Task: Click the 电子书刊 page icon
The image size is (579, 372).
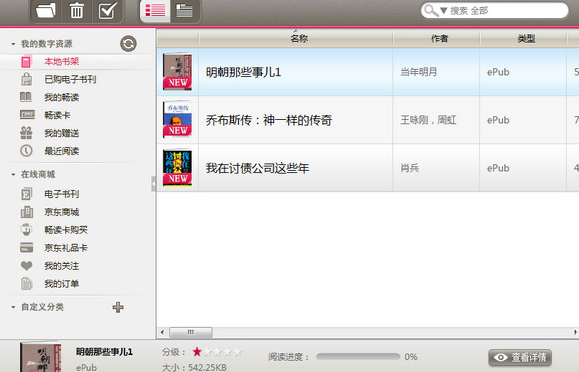Action: (x=27, y=194)
